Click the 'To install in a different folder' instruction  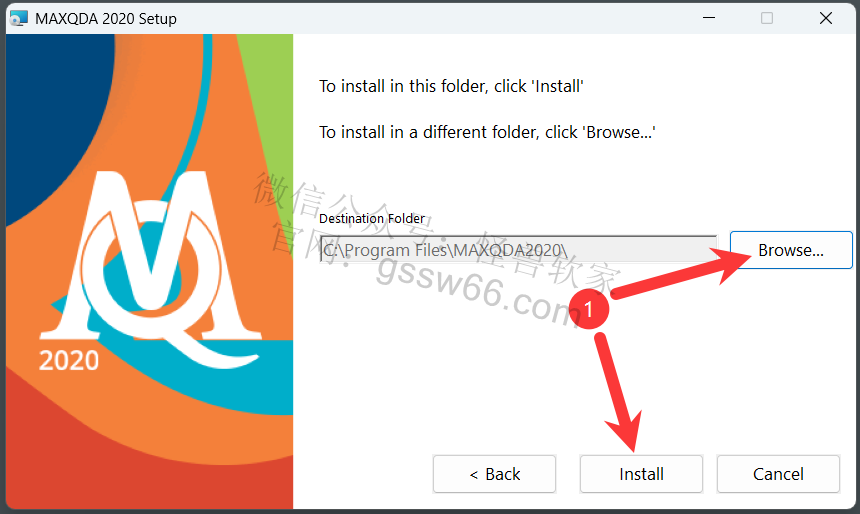(488, 132)
